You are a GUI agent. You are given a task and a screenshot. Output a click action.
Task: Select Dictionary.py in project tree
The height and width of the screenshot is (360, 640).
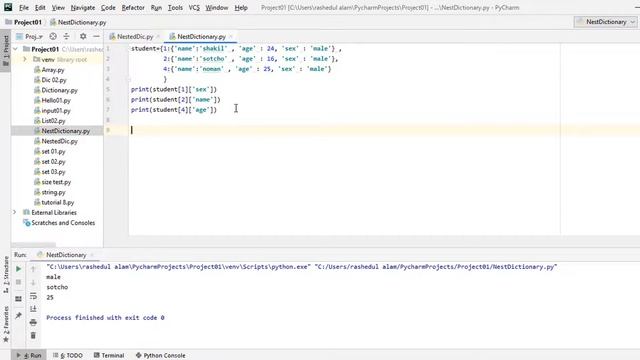pyautogui.click(x=56, y=90)
